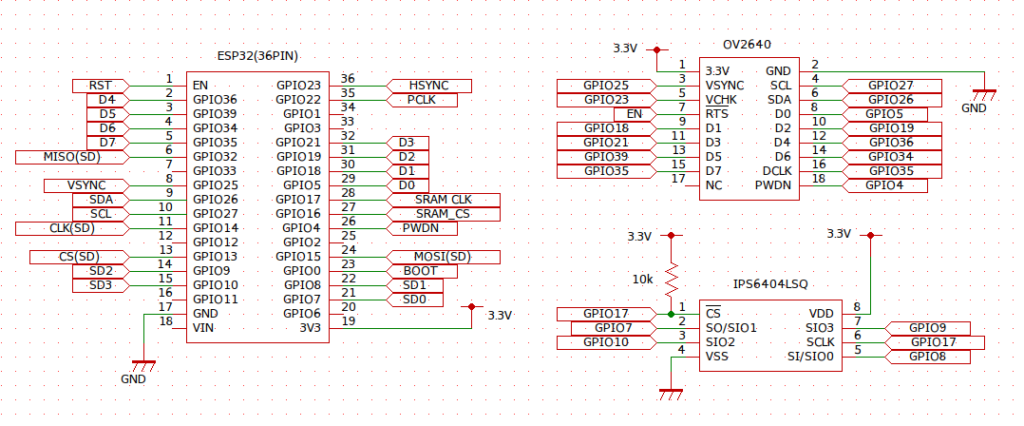Image resolution: width=1024 pixels, height=426 pixels.
Task: Select the IPS6404LSQ component title
Action: coord(771,284)
